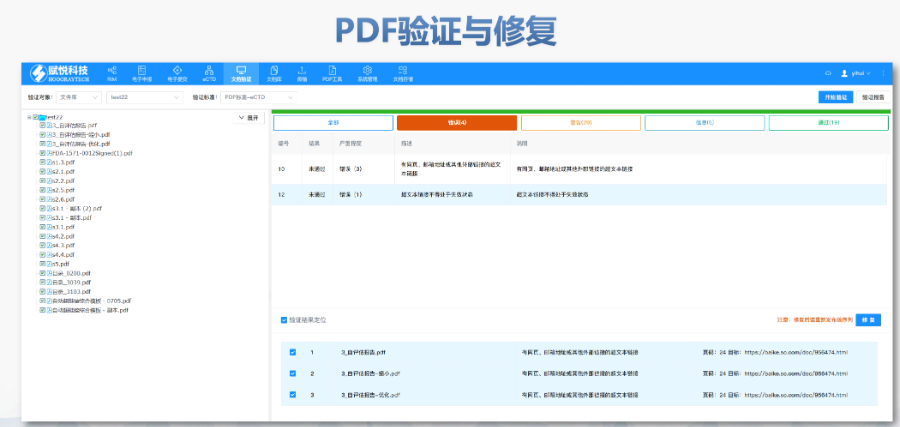
Task: Select 目录_0200.pdf in the tree
Action: click(x=72, y=273)
